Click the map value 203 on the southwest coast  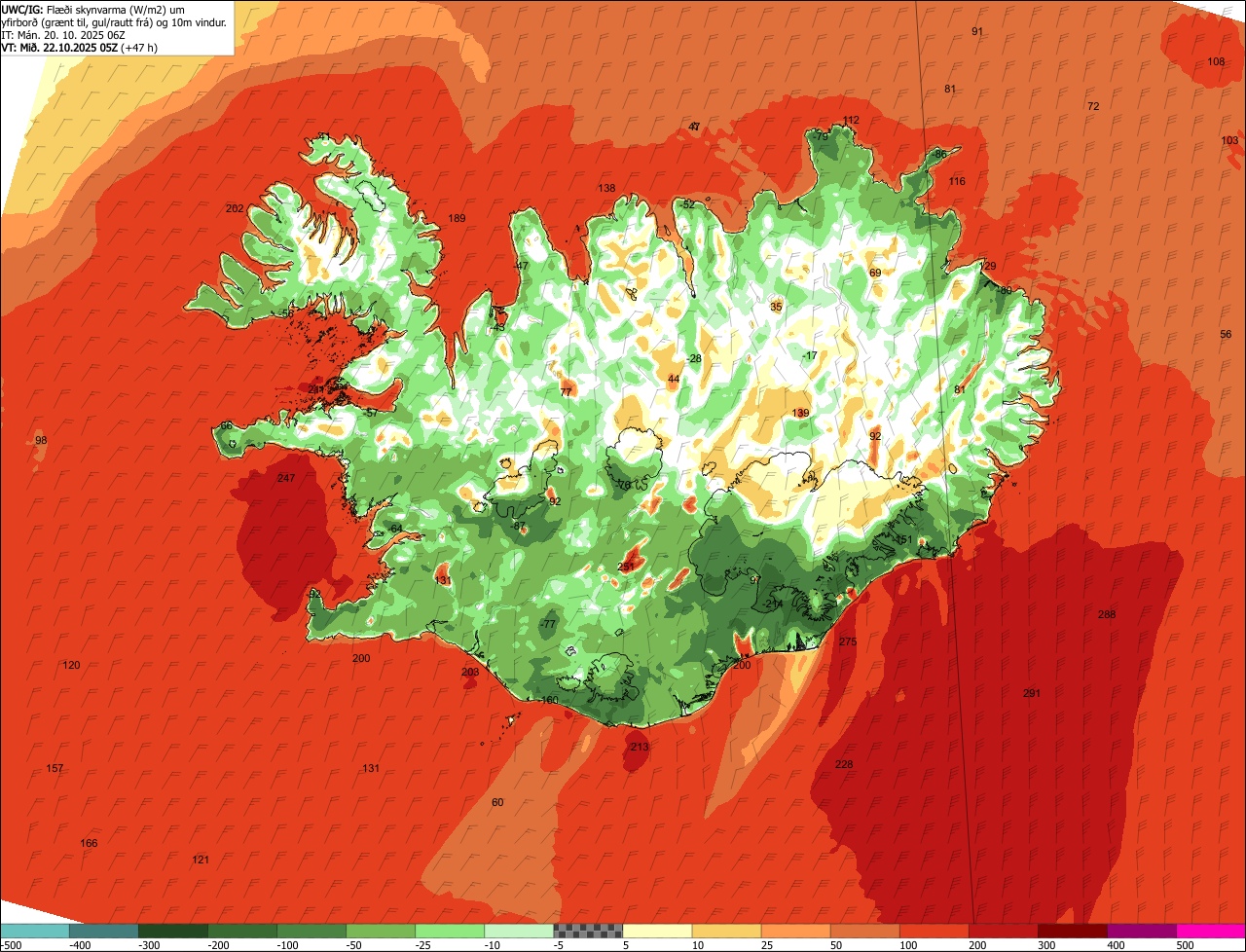(x=470, y=672)
